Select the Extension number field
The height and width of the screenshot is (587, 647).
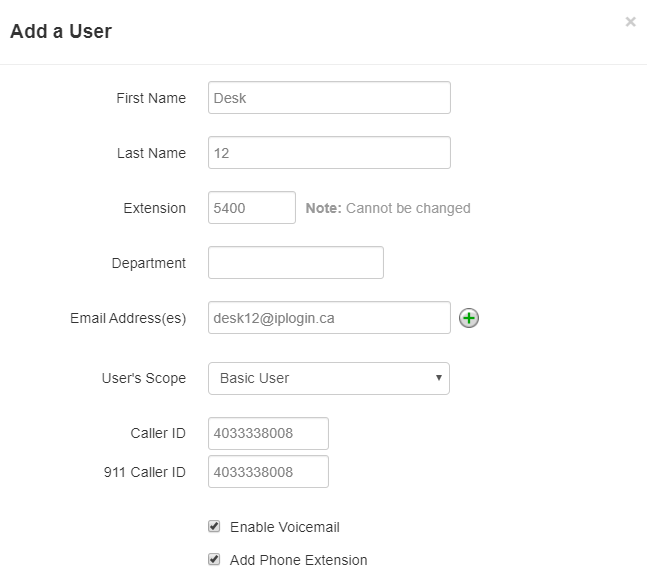[x=251, y=208]
